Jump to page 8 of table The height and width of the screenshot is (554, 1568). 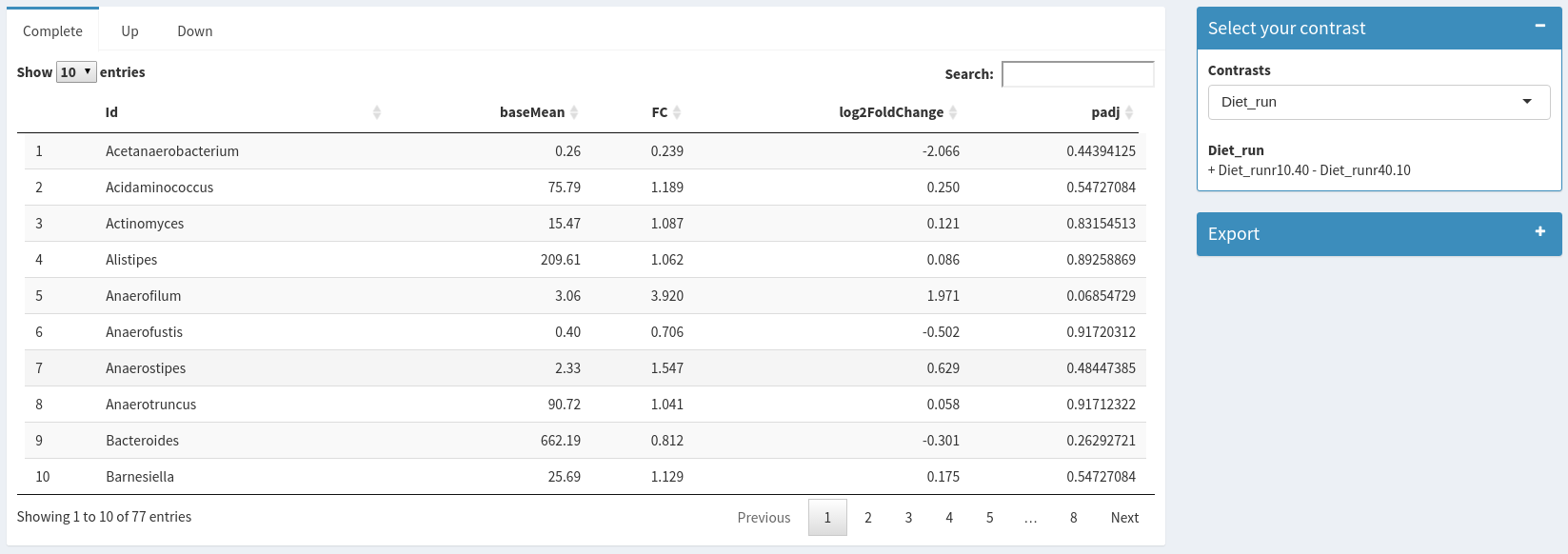pyautogui.click(x=1073, y=518)
